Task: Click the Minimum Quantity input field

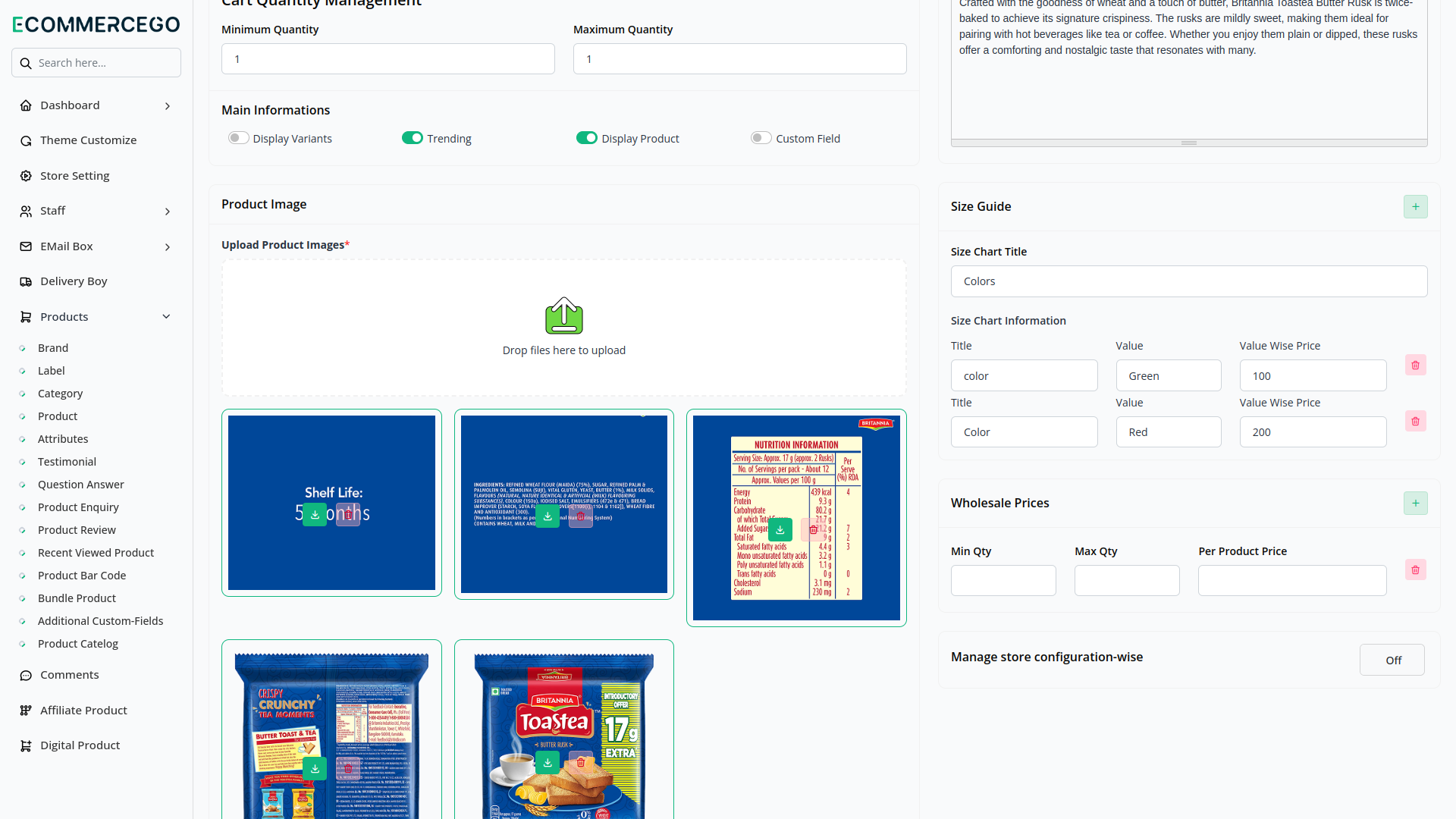Action: 388,59
